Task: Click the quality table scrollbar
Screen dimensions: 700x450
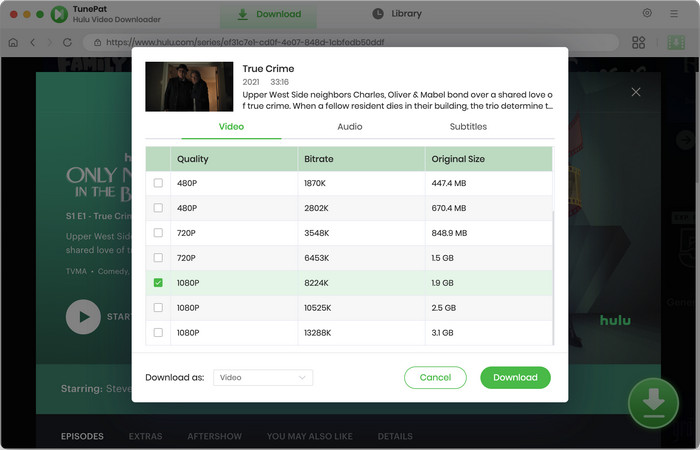Action: tap(553, 277)
